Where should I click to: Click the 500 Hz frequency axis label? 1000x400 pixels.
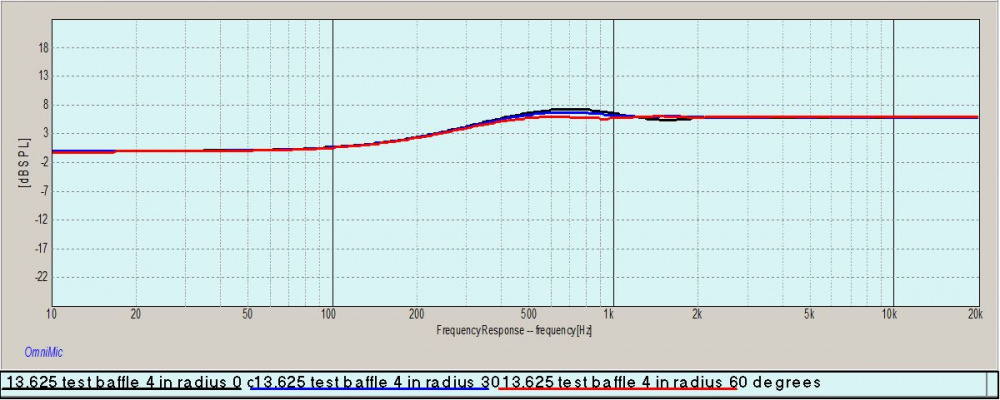[x=527, y=314]
